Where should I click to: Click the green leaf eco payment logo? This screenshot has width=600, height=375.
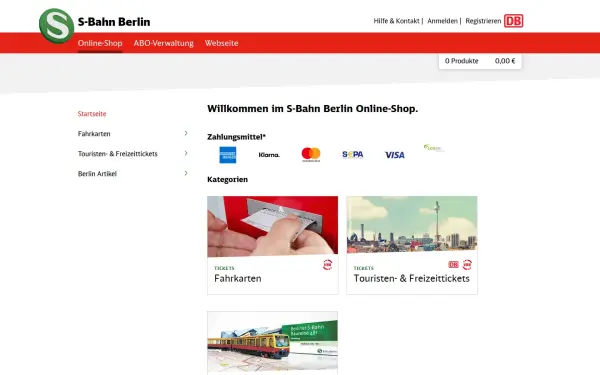[434, 148]
